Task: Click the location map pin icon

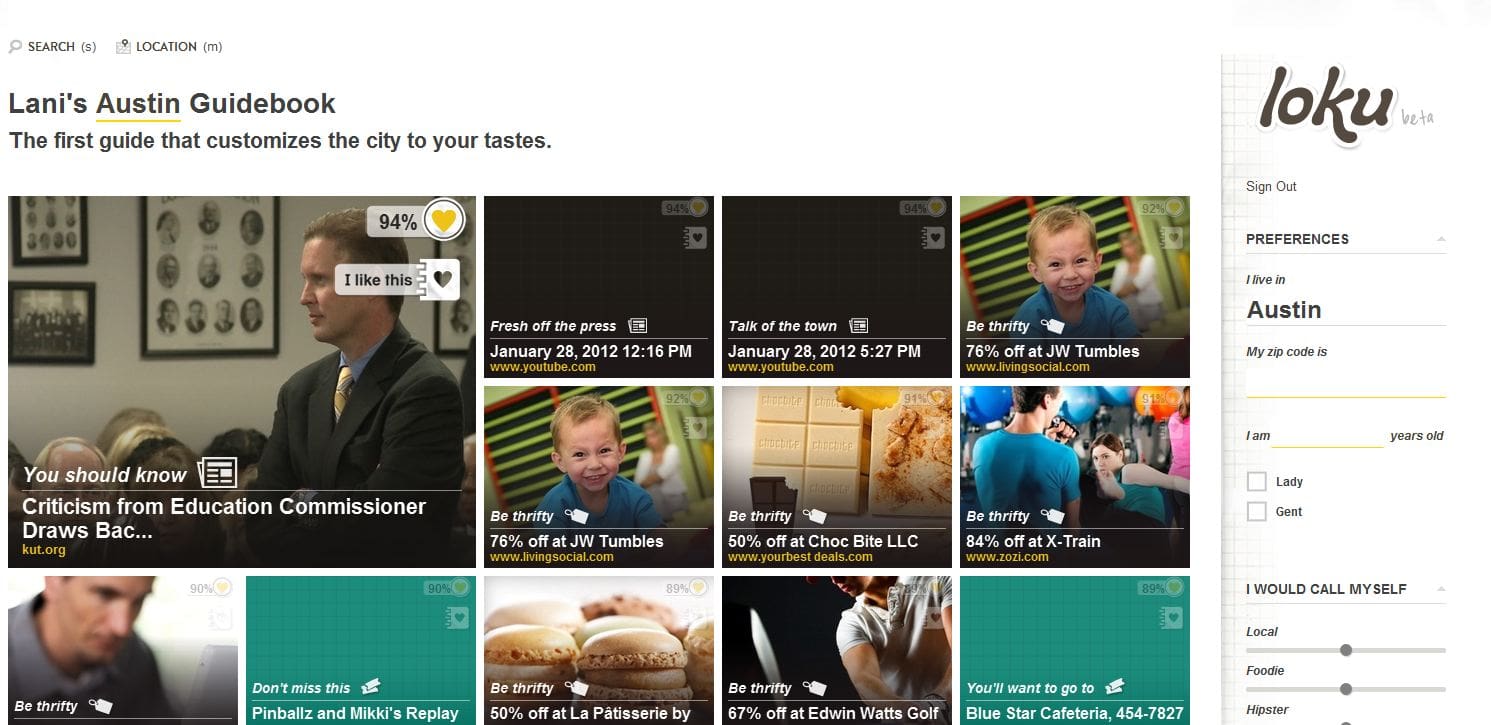Action: click(123, 46)
